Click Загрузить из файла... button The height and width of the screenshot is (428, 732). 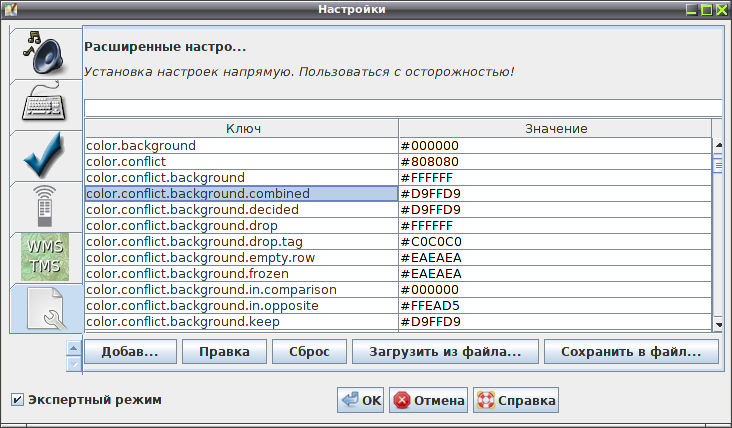click(445, 351)
